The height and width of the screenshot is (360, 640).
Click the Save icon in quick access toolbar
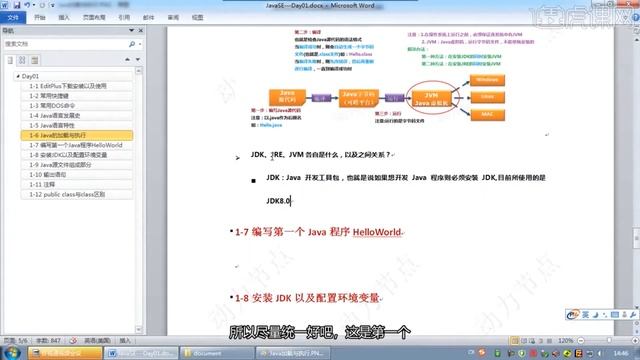click(17, 5)
